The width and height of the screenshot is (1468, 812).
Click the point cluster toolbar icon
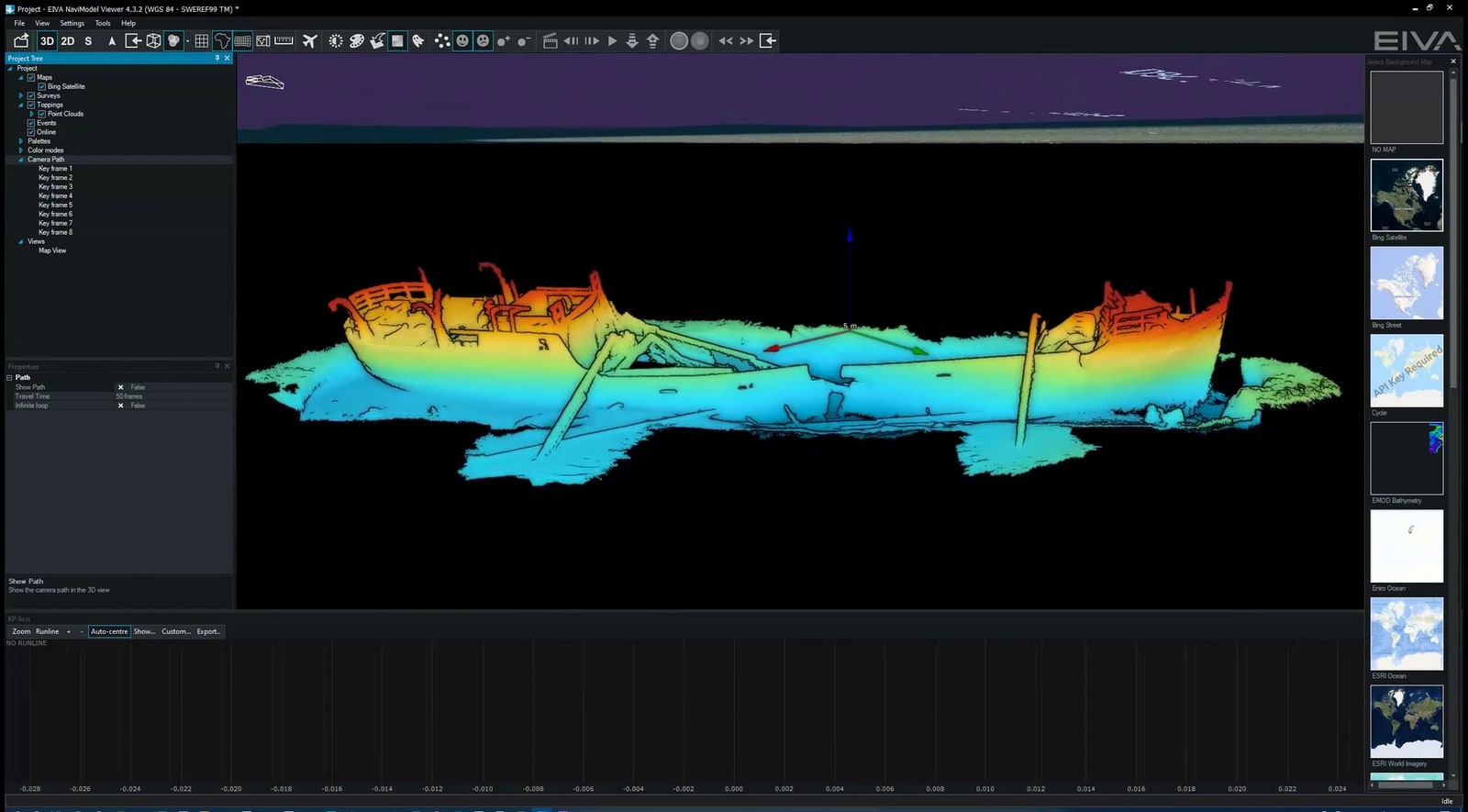442,41
